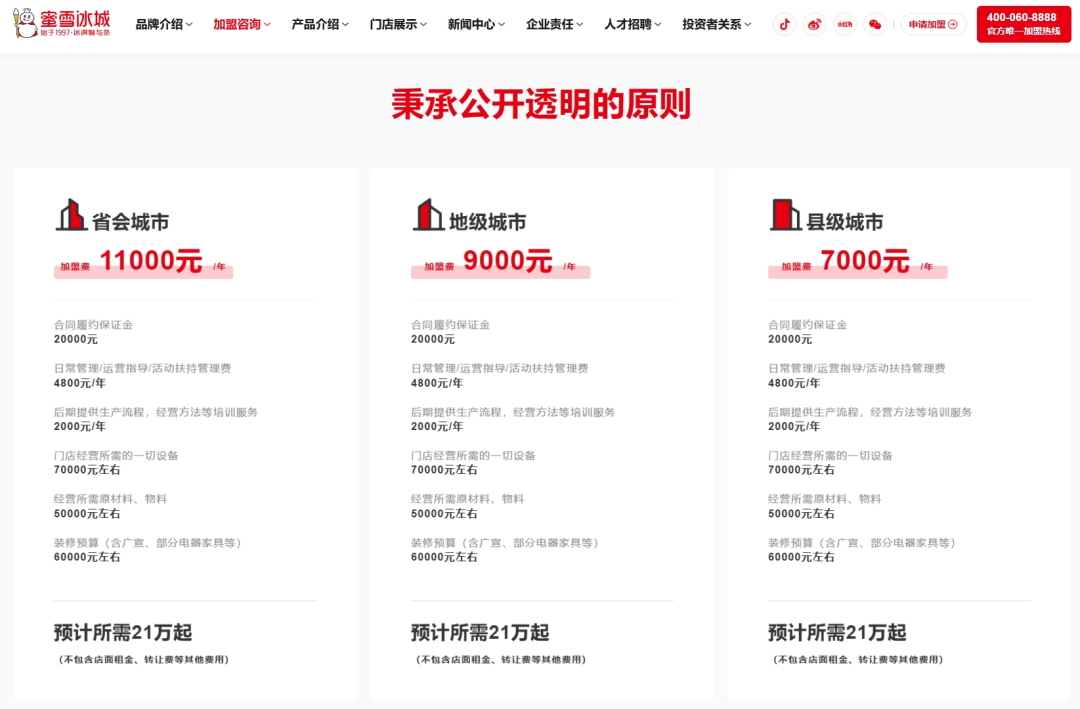Select the 省会城市 card title

click(x=130, y=222)
